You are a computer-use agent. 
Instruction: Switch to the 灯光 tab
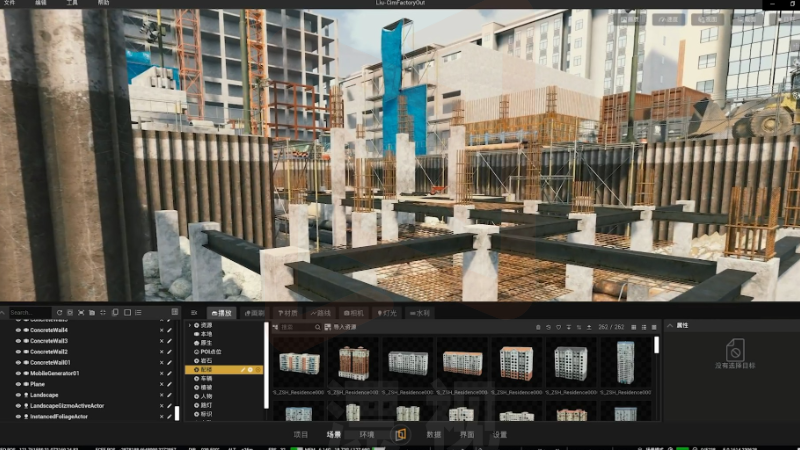point(385,313)
